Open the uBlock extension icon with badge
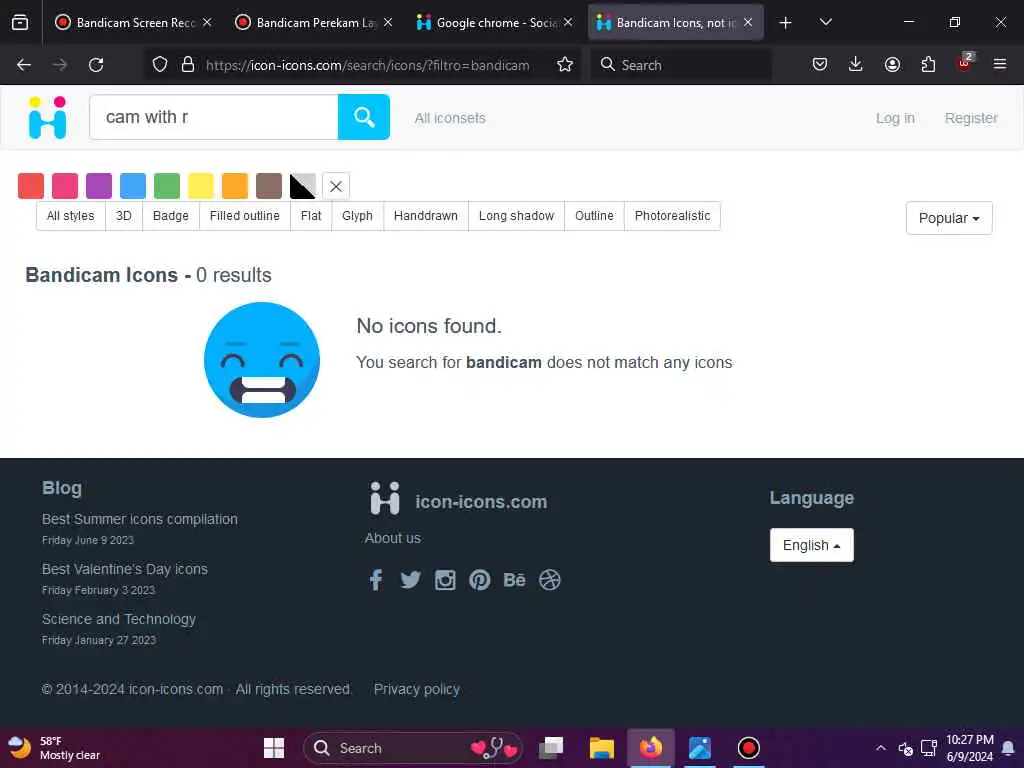 click(965, 63)
